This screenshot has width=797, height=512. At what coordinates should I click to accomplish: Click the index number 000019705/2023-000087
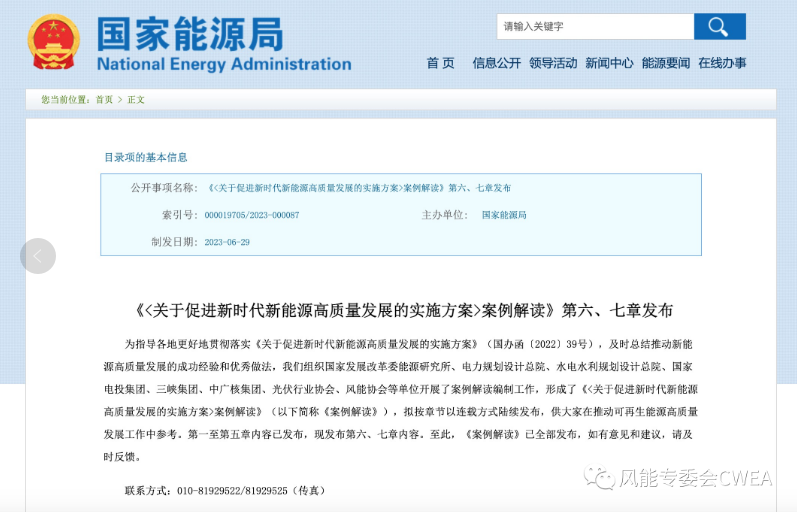pyautogui.click(x=252, y=215)
